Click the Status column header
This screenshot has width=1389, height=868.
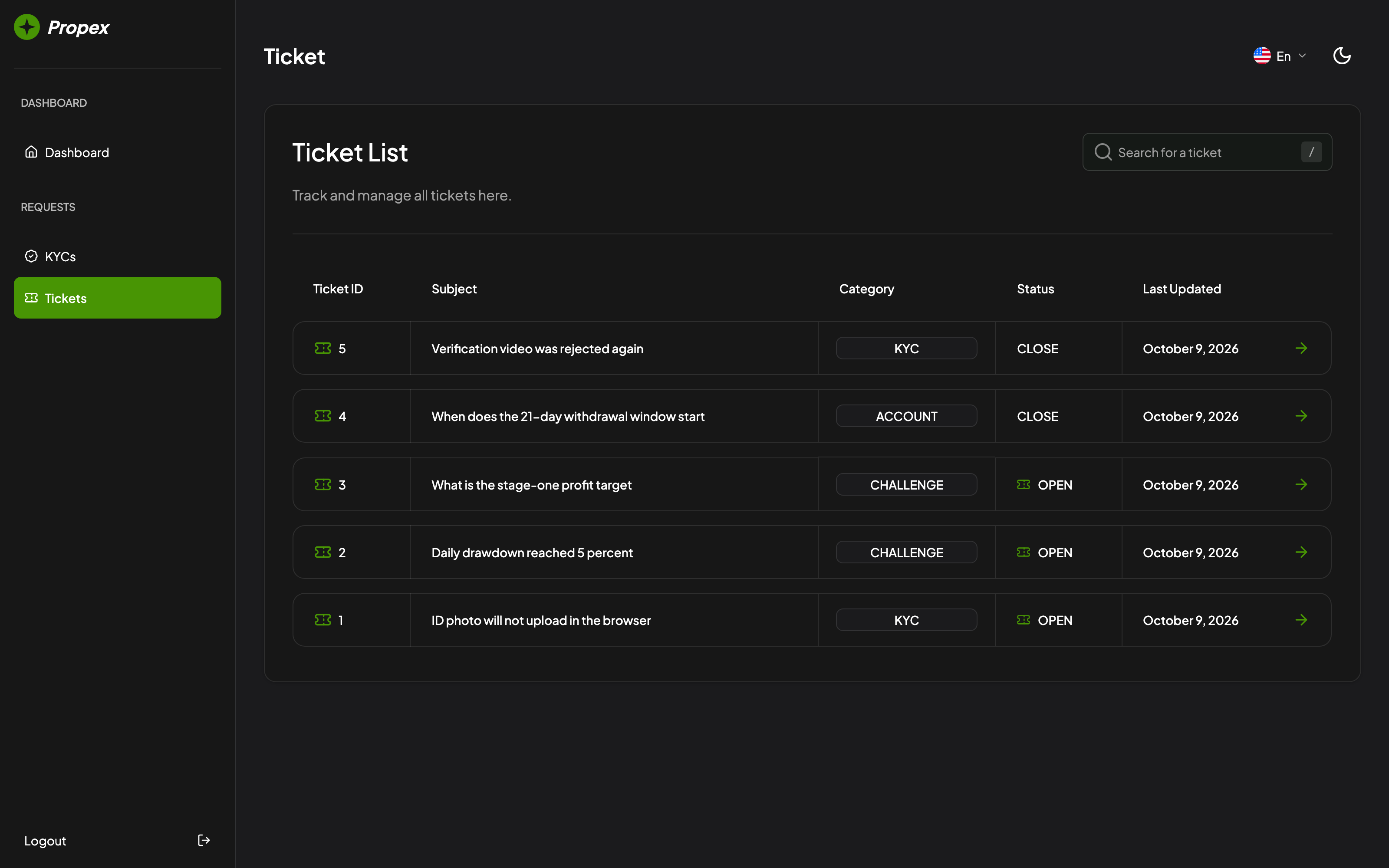pyautogui.click(x=1035, y=289)
